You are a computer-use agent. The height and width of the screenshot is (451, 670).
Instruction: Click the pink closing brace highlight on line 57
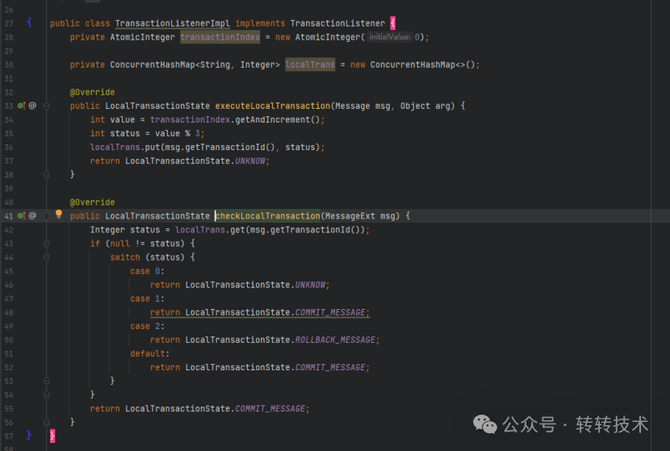click(x=52, y=436)
